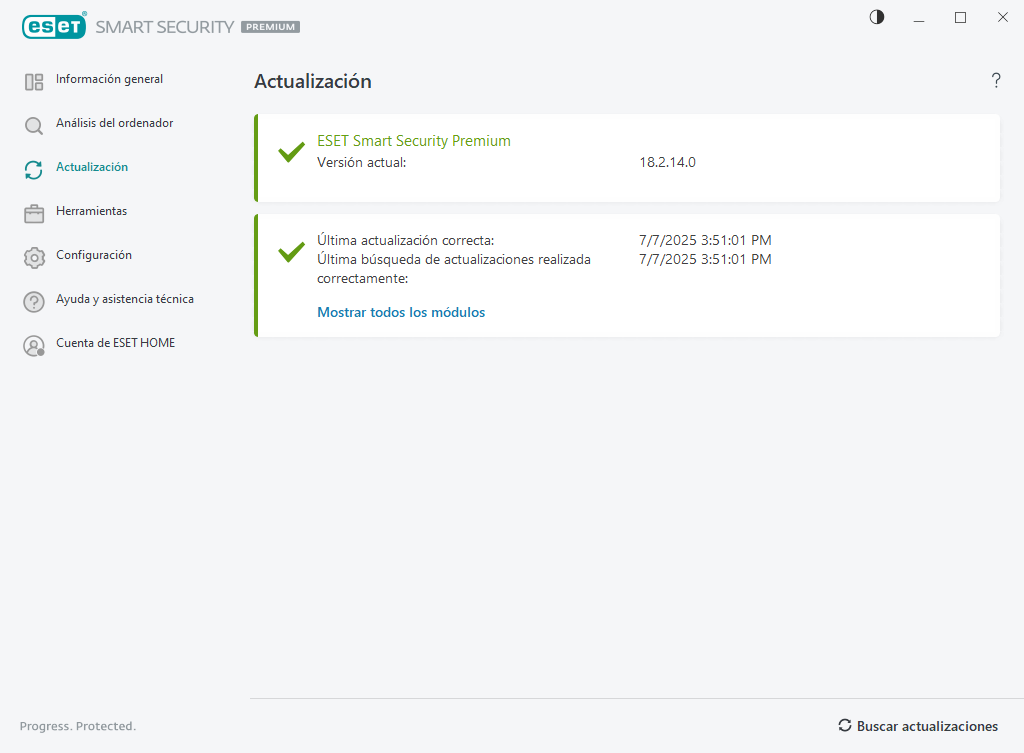The height and width of the screenshot is (753, 1024).
Task: Click the PREMIUM badge next to the title
Action: coord(269,27)
